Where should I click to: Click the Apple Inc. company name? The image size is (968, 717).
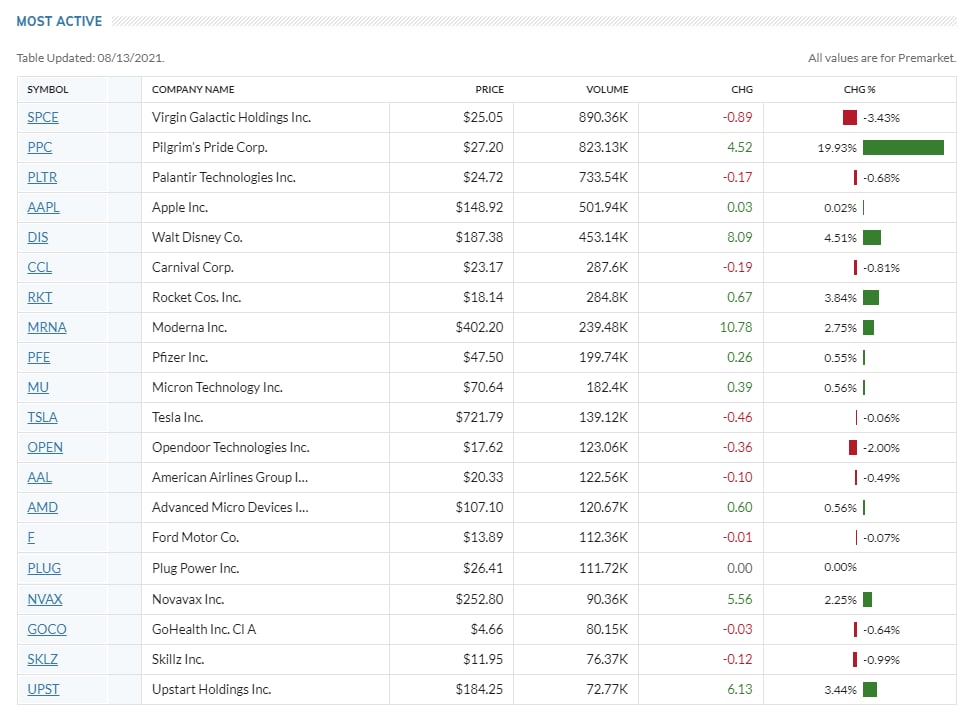click(x=180, y=208)
